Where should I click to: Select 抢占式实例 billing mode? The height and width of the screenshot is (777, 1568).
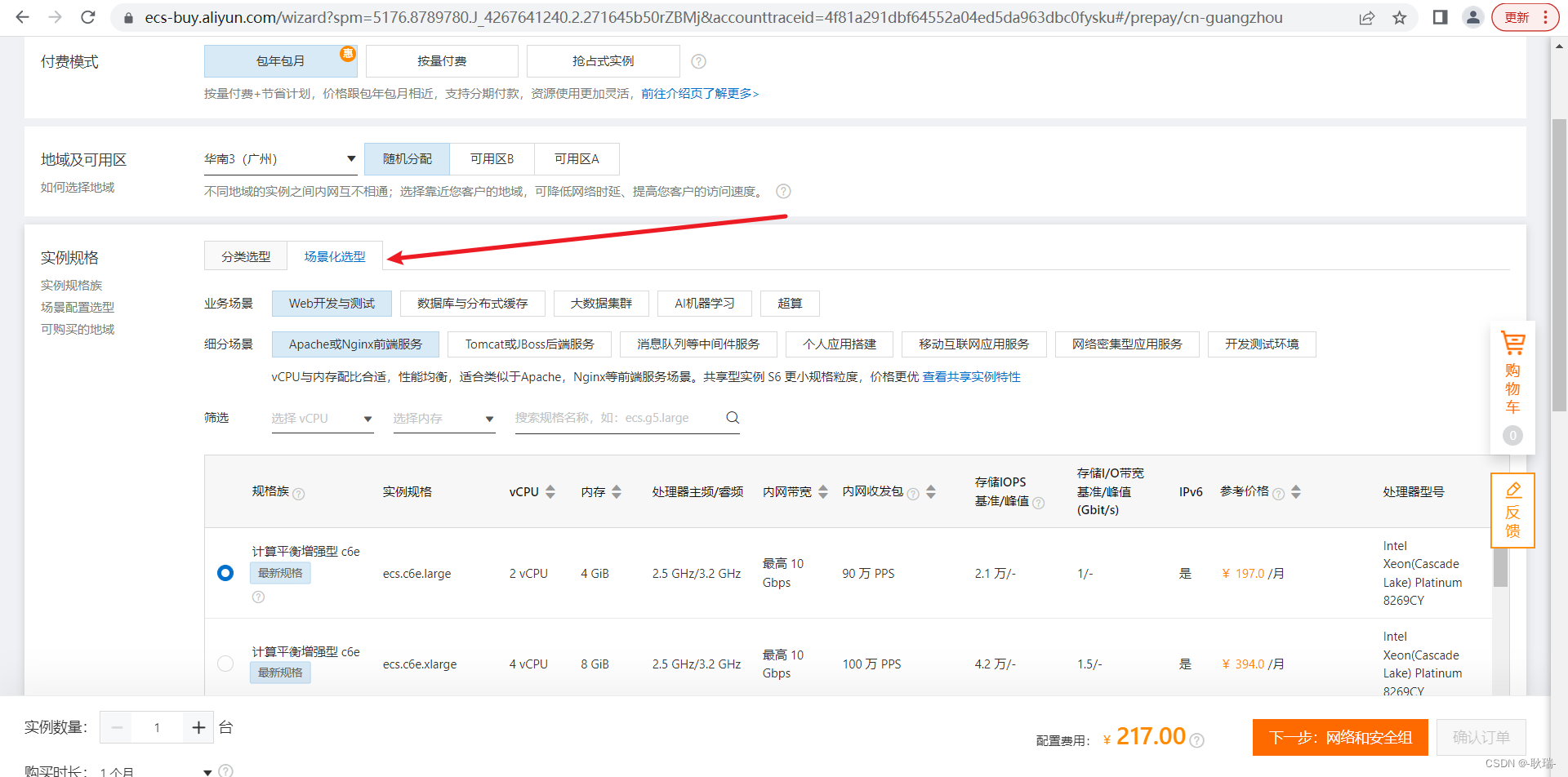(604, 61)
